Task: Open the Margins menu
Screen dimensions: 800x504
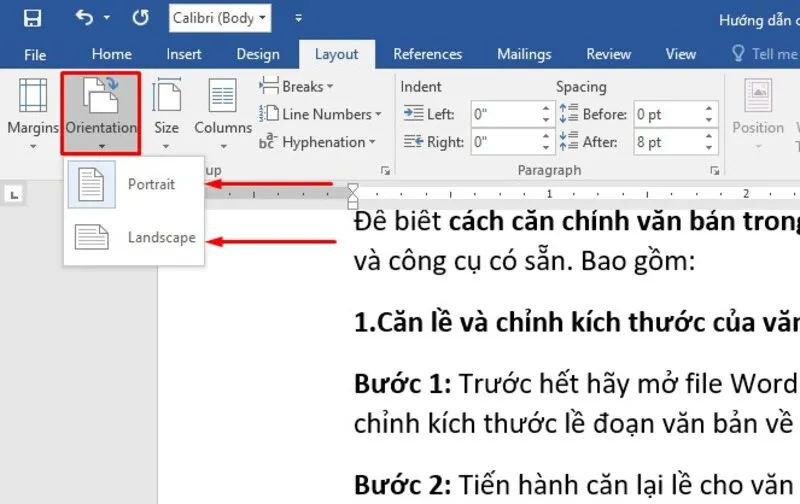Action: pyautogui.click(x=33, y=113)
